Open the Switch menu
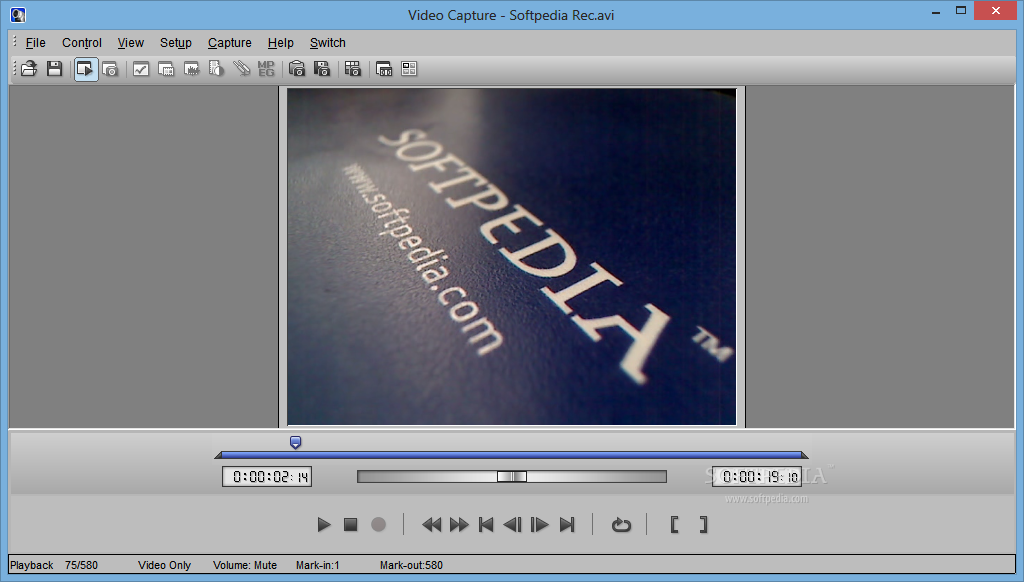 pyautogui.click(x=327, y=42)
